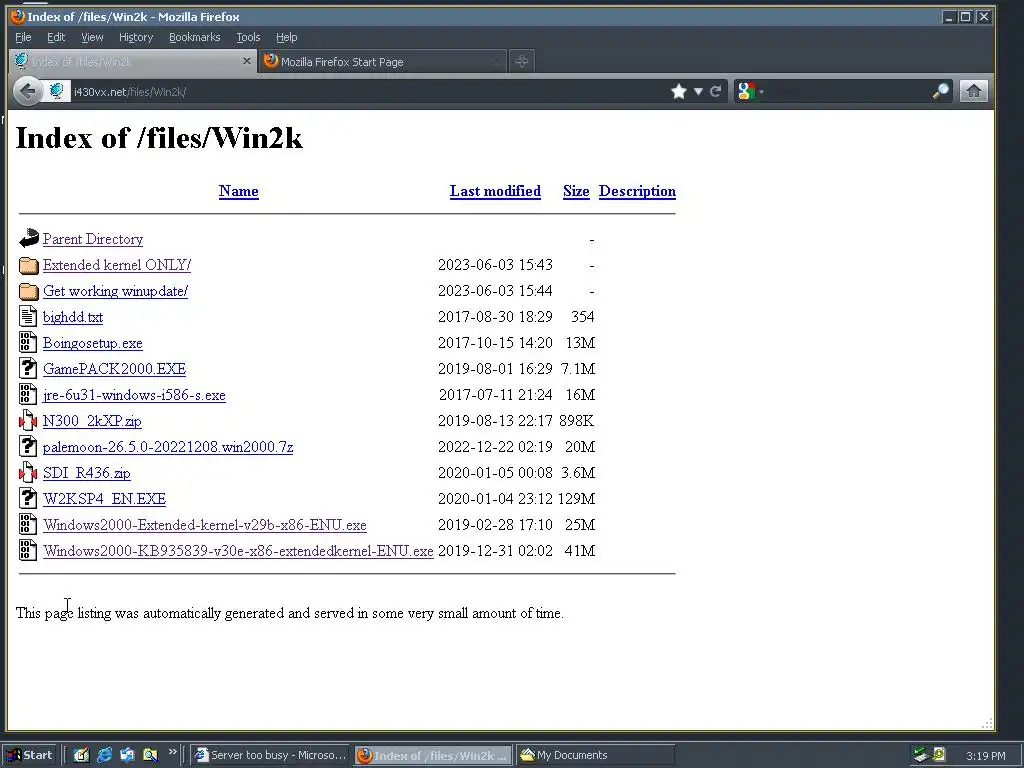Close the Index of /files/Win2k tab

(x=246, y=61)
